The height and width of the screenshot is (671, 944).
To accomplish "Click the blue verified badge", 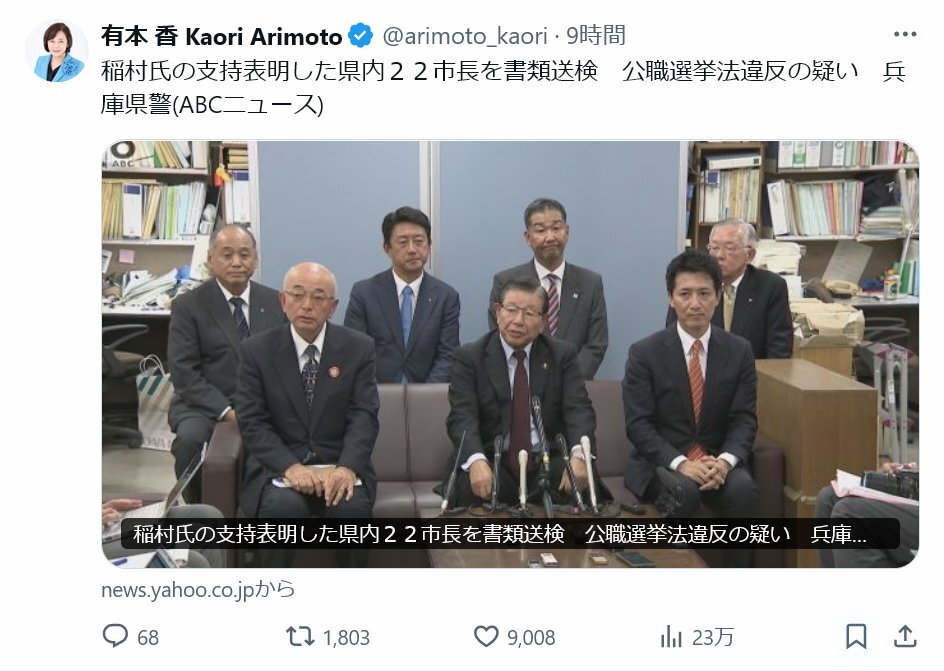I will click(x=361, y=36).
